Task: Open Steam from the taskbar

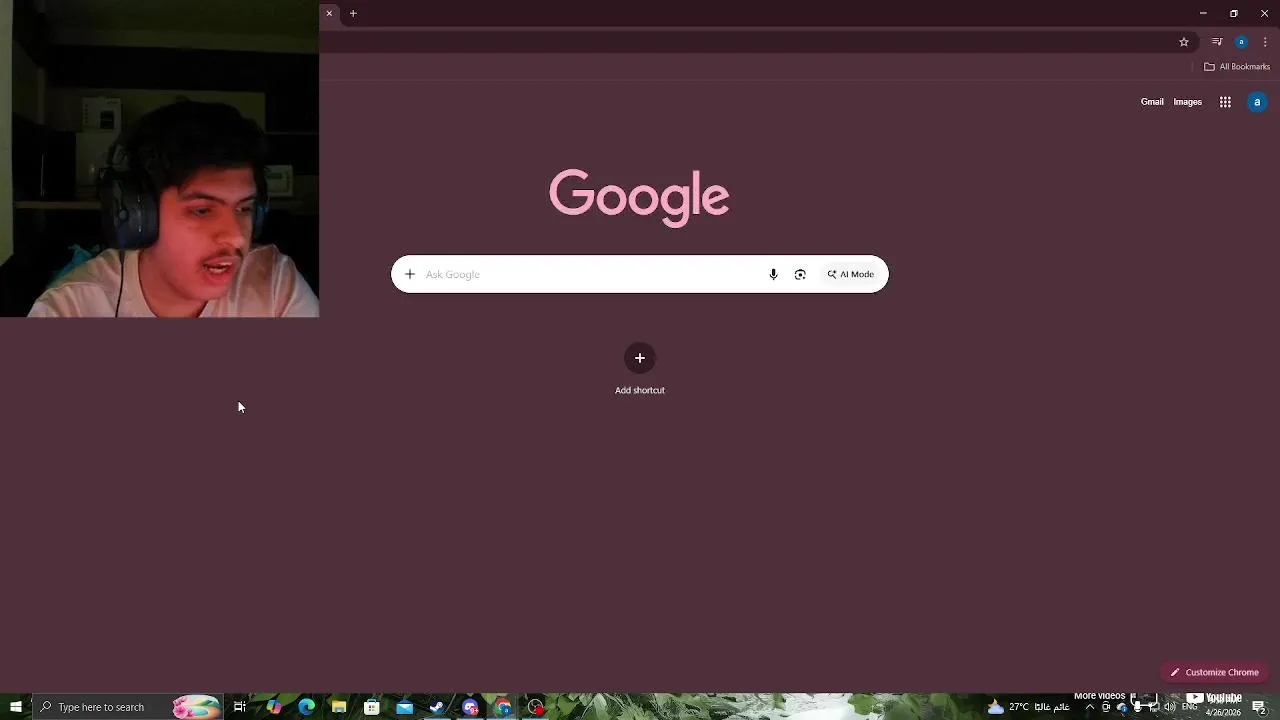Action: click(x=437, y=707)
